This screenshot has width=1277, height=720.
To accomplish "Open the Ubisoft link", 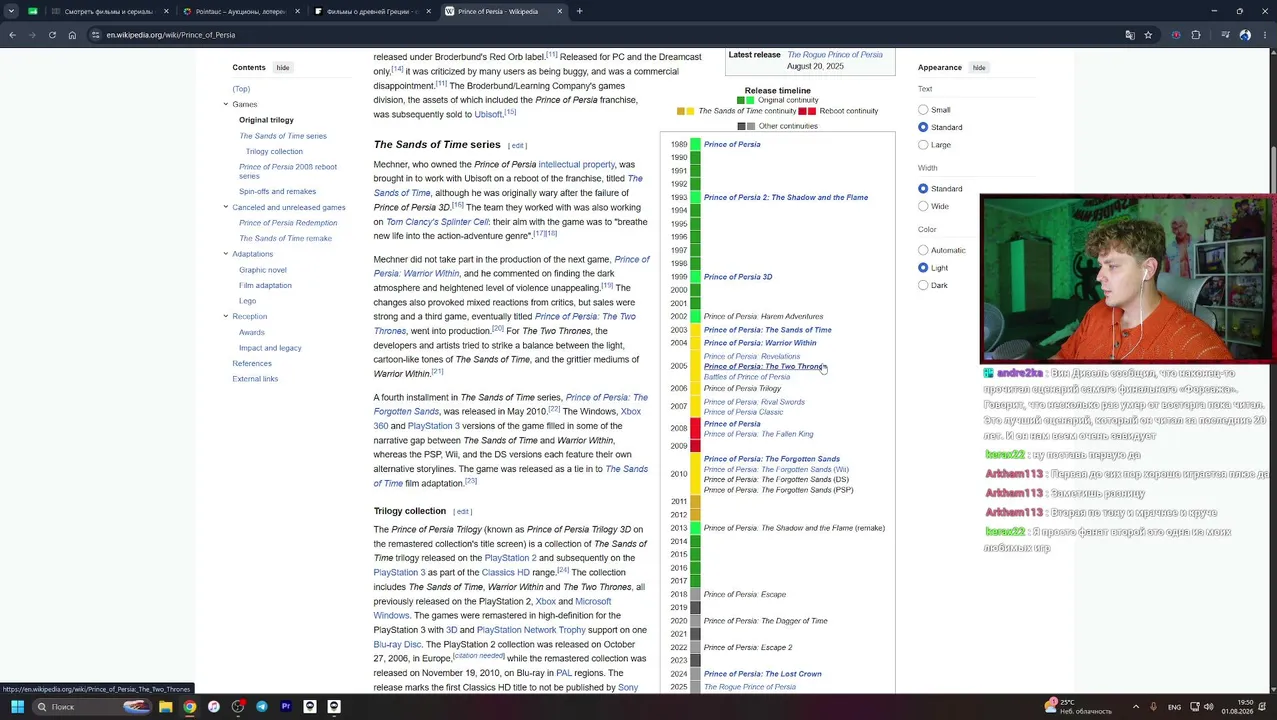I will click(488, 114).
